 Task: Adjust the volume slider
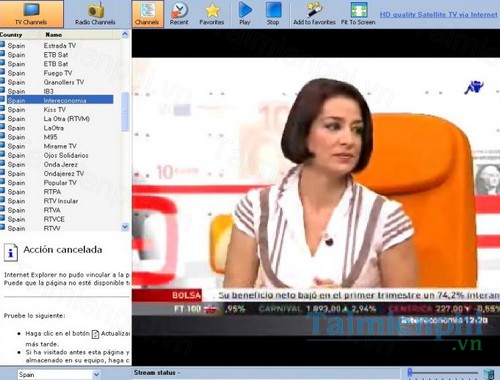[x=443, y=372]
